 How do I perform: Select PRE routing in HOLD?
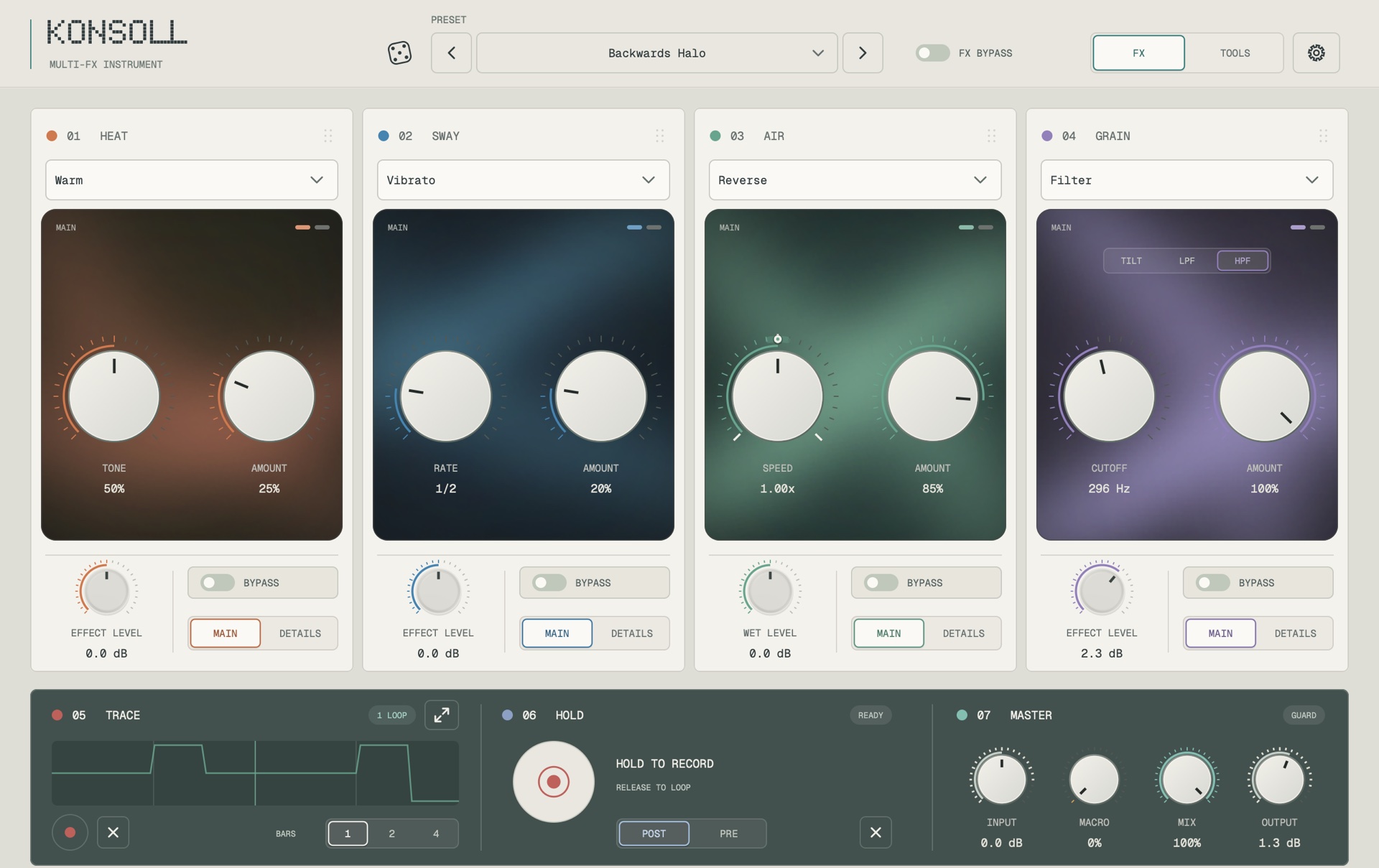coord(728,834)
